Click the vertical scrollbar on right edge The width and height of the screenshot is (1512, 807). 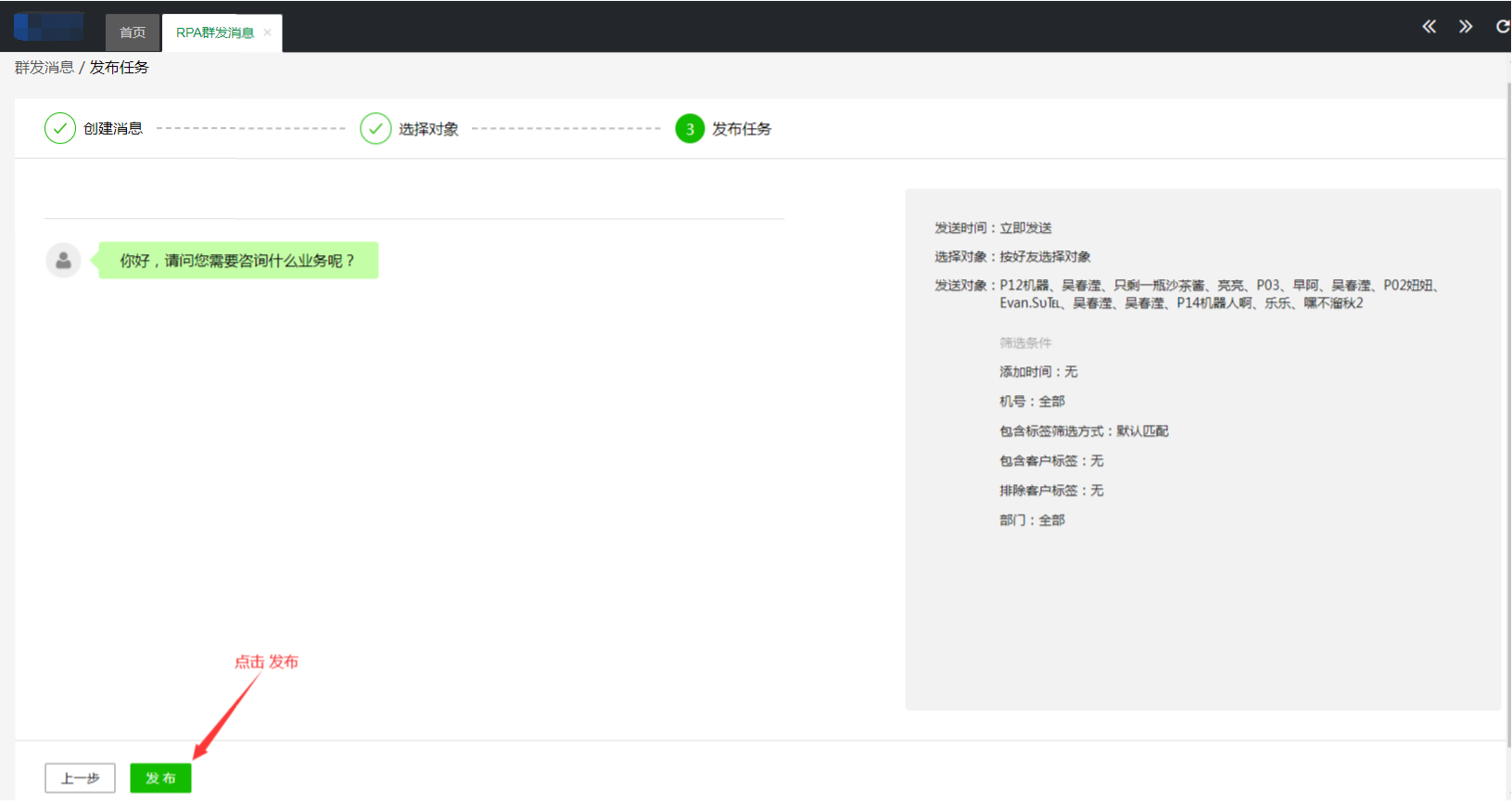pyautogui.click(x=1508, y=408)
